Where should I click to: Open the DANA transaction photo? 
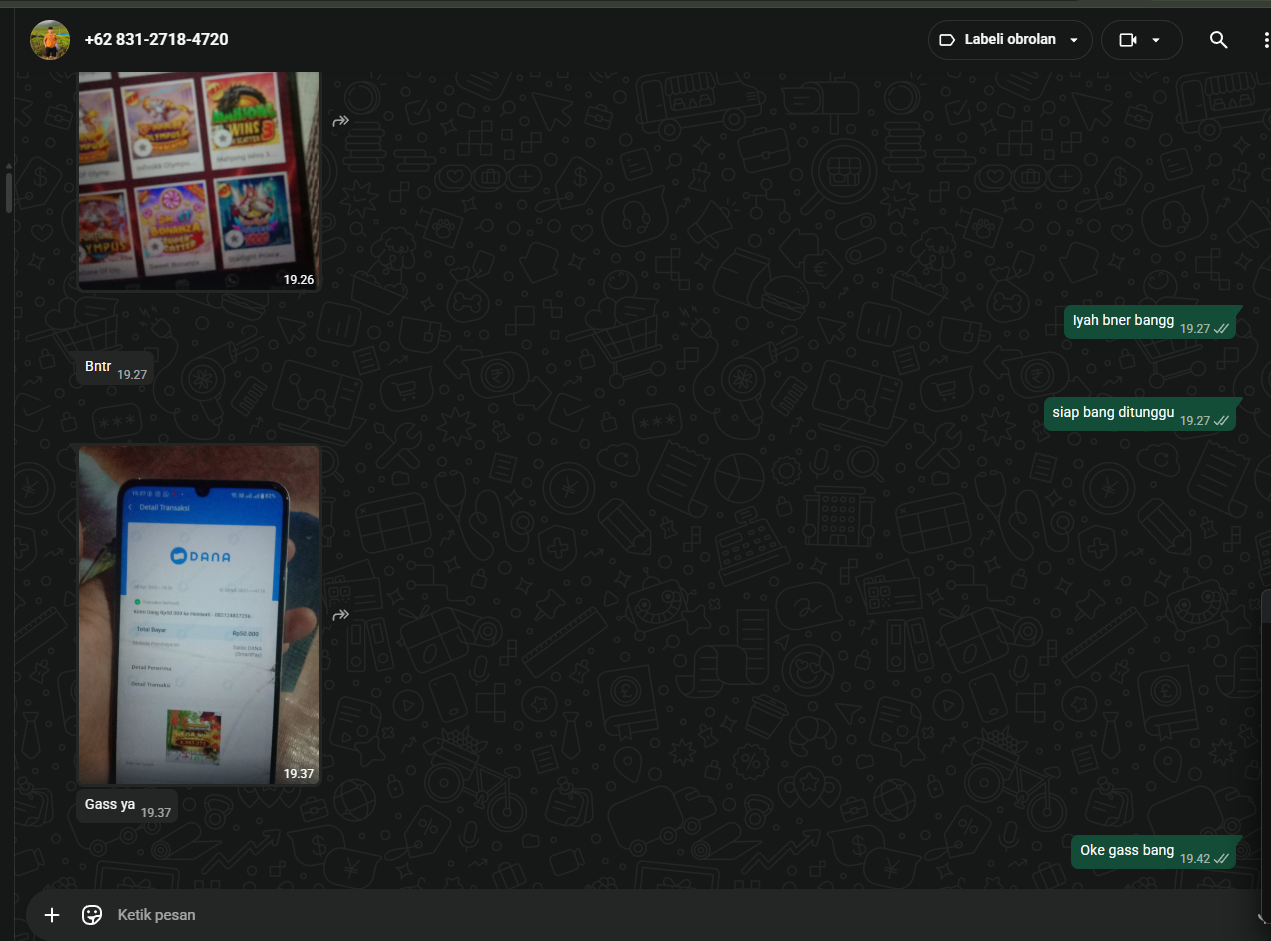point(199,614)
